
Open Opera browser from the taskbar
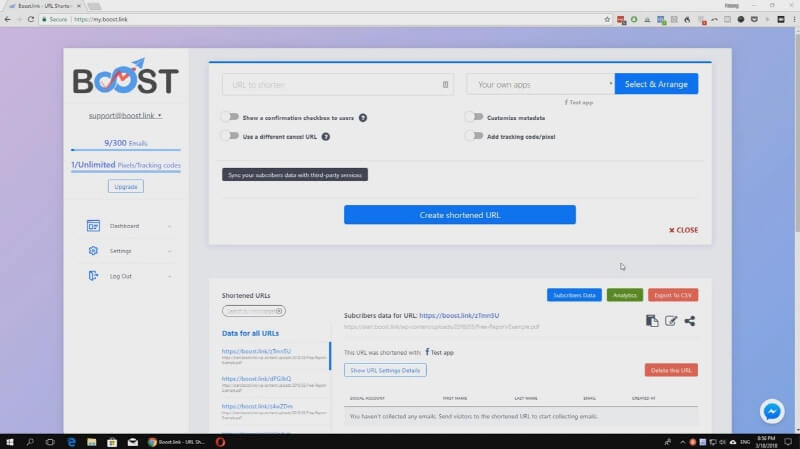pyautogui.click(x=220, y=442)
